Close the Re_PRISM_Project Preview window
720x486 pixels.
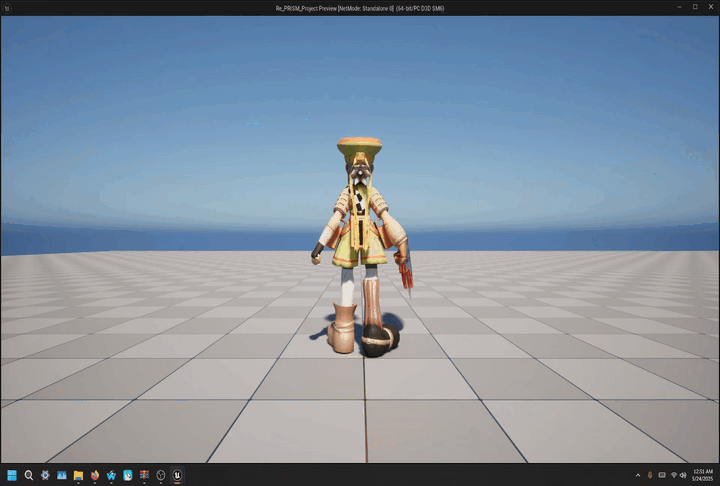click(x=711, y=7)
